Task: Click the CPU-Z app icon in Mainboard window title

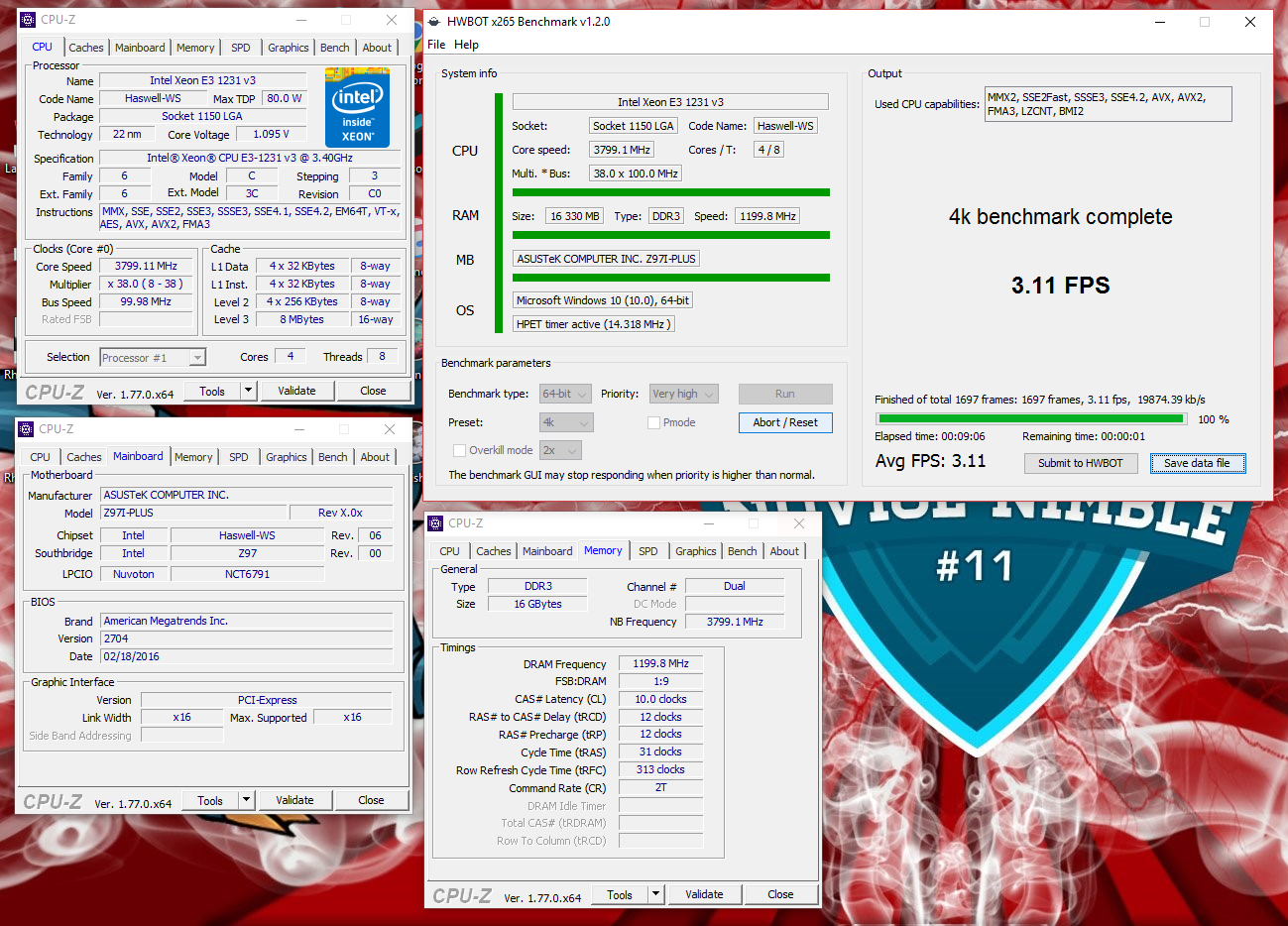Action: [26, 429]
